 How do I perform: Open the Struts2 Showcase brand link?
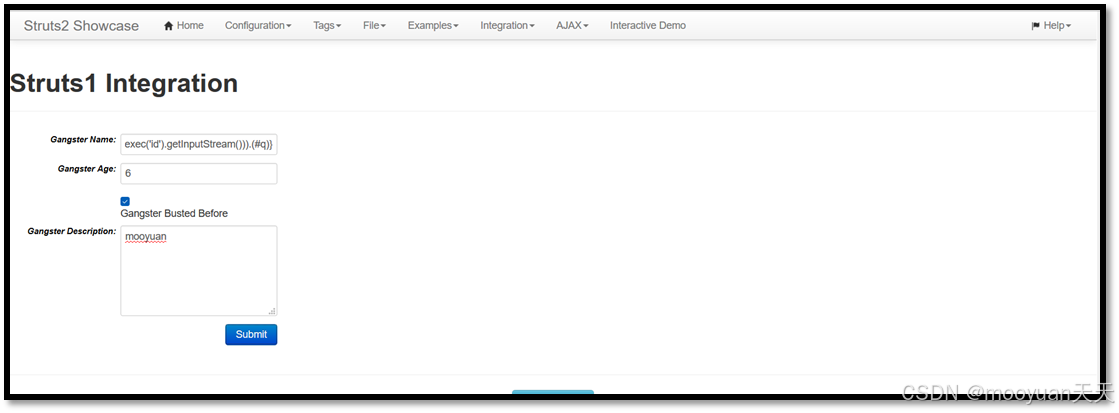[x=81, y=26]
